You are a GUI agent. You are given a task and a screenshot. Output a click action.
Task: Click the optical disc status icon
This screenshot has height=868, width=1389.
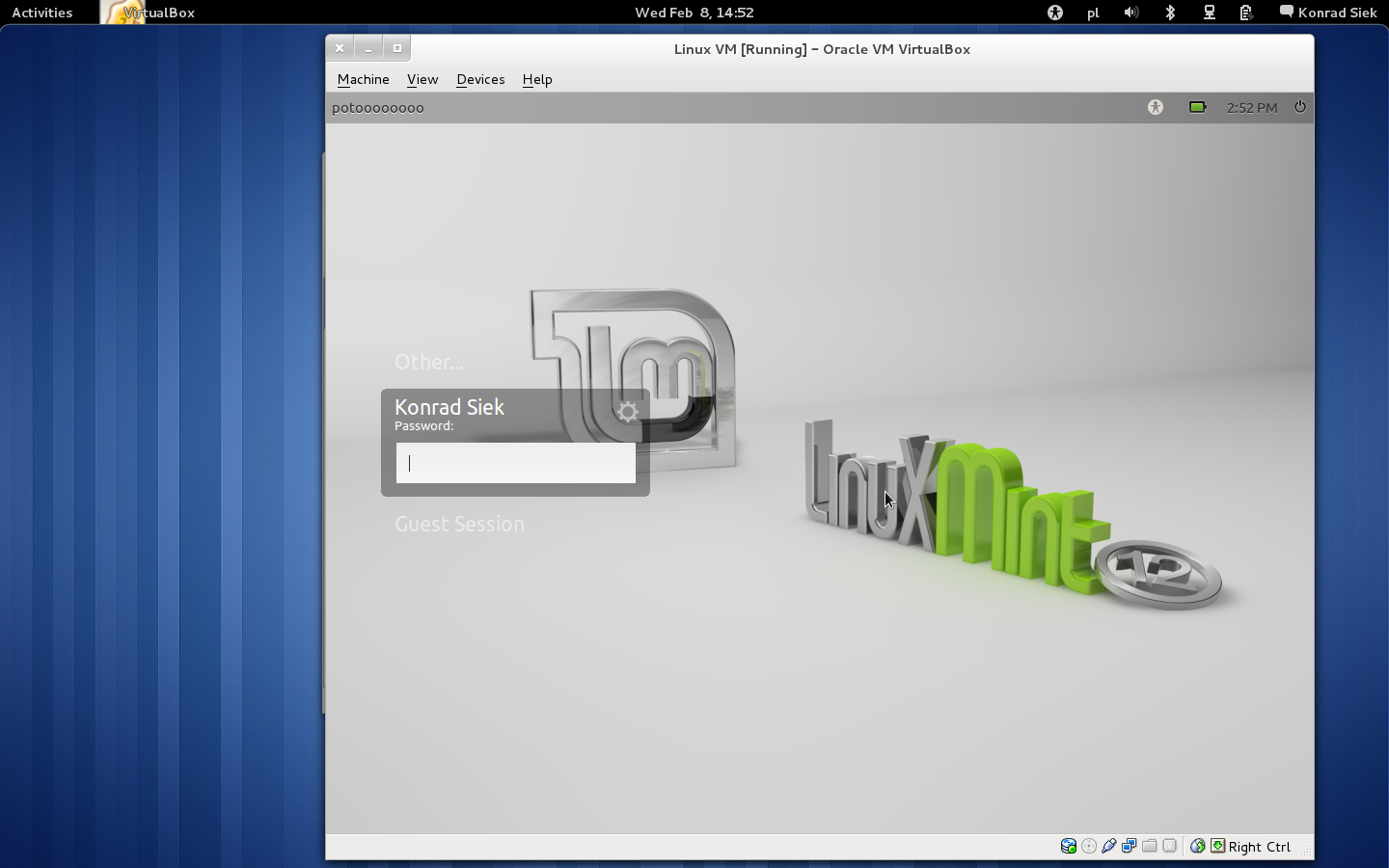(x=1089, y=846)
